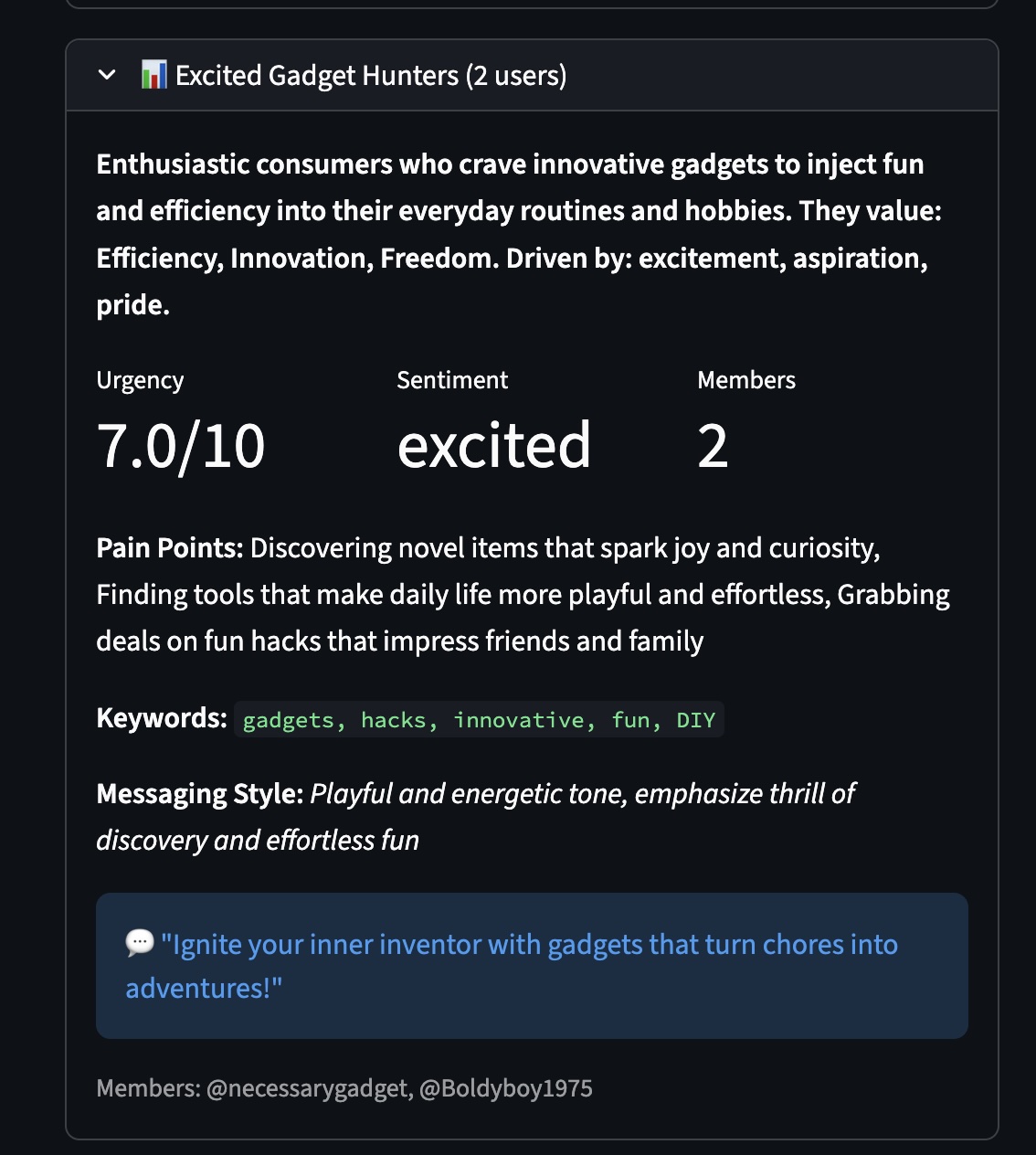Image resolution: width=1036 pixels, height=1155 pixels.
Task: Click the @necessarygadget member handle
Action: coord(310,1088)
